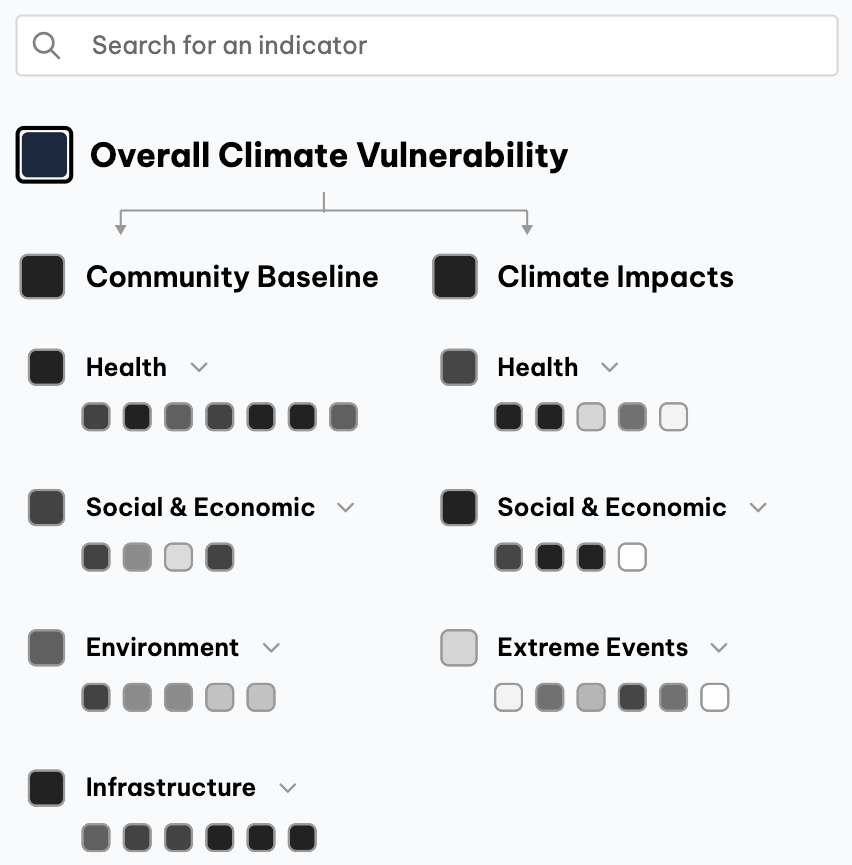Click the search magnifier icon
The height and width of the screenshot is (865, 852).
coord(46,45)
